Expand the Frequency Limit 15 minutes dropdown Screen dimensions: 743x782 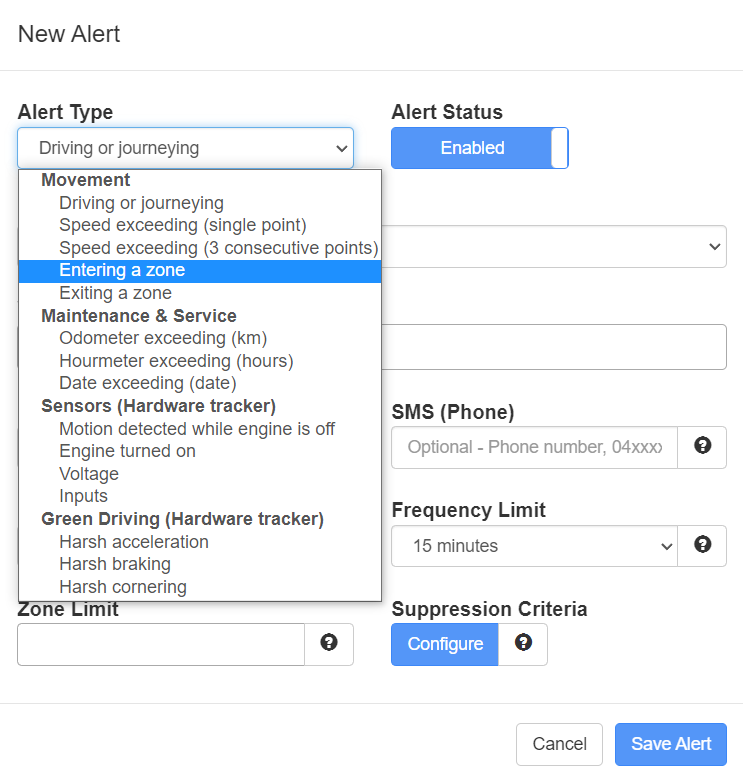pos(534,546)
